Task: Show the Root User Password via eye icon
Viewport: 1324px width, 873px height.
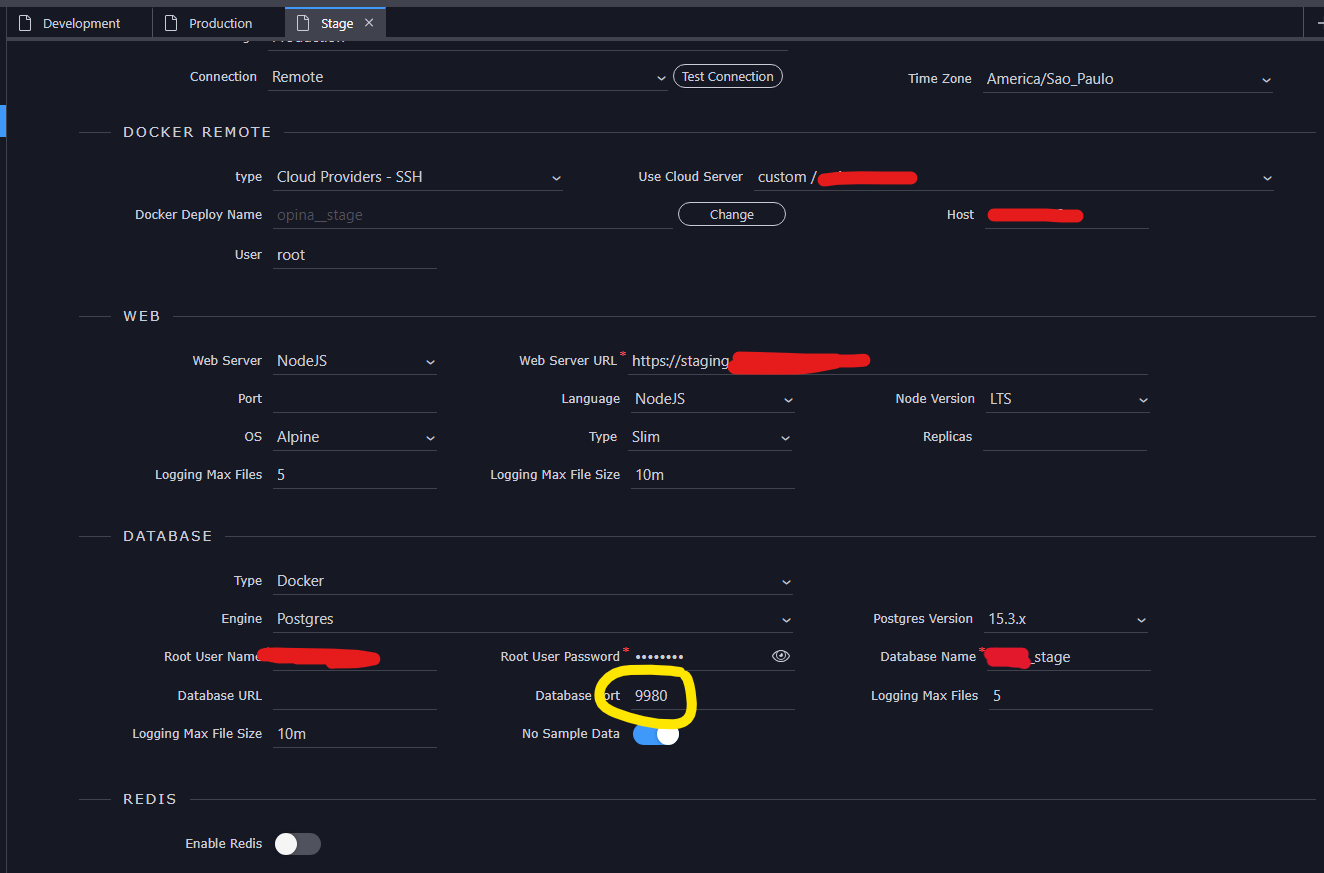Action: [781, 656]
